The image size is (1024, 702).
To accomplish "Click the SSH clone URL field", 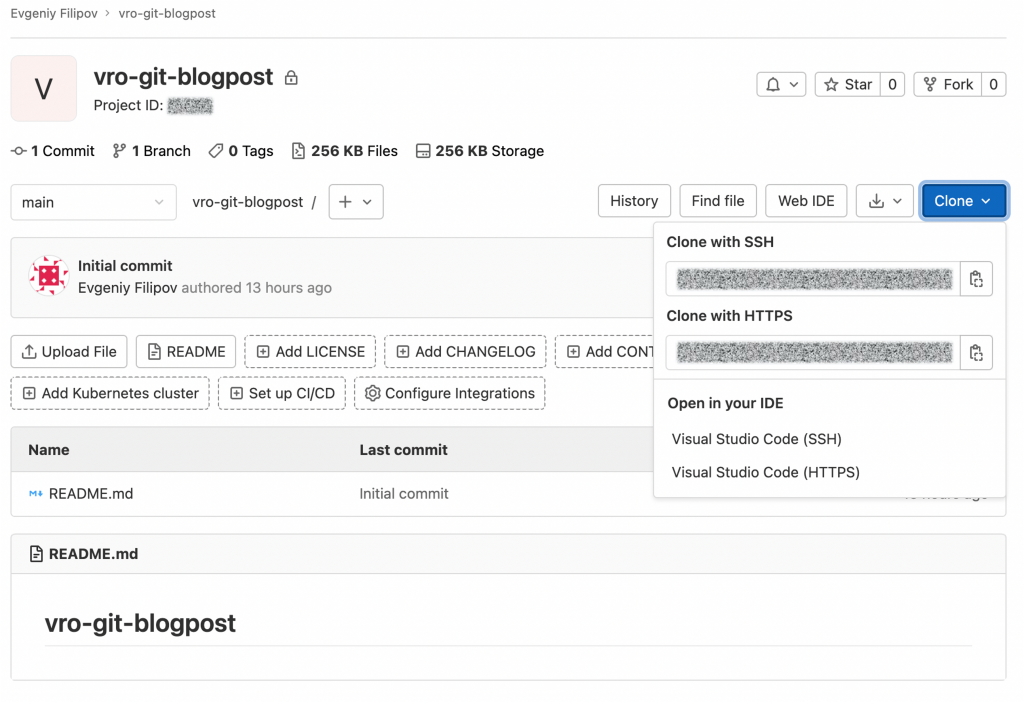I will tap(813, 279).
